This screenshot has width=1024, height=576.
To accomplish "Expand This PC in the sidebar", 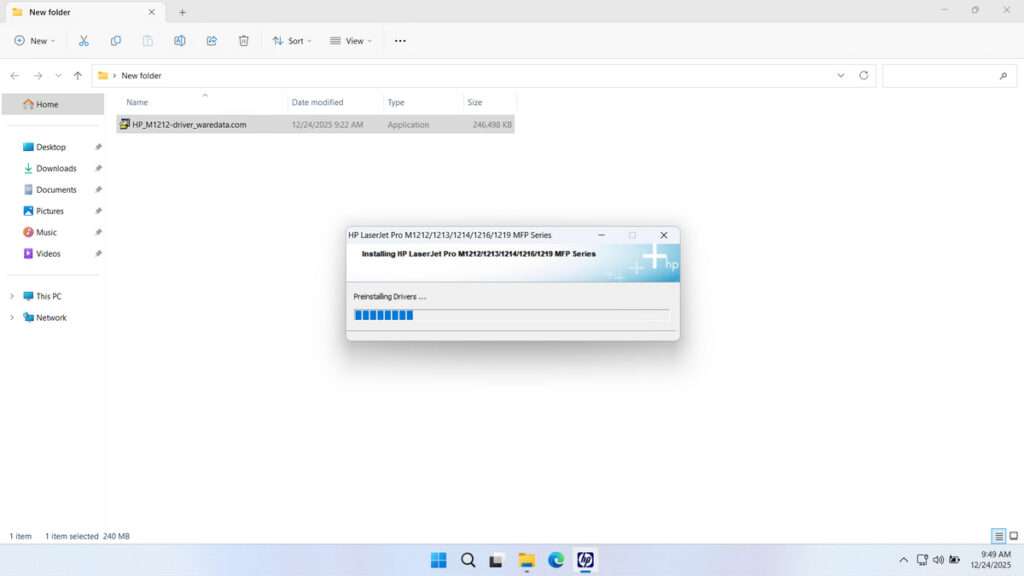I will [11, 296].
